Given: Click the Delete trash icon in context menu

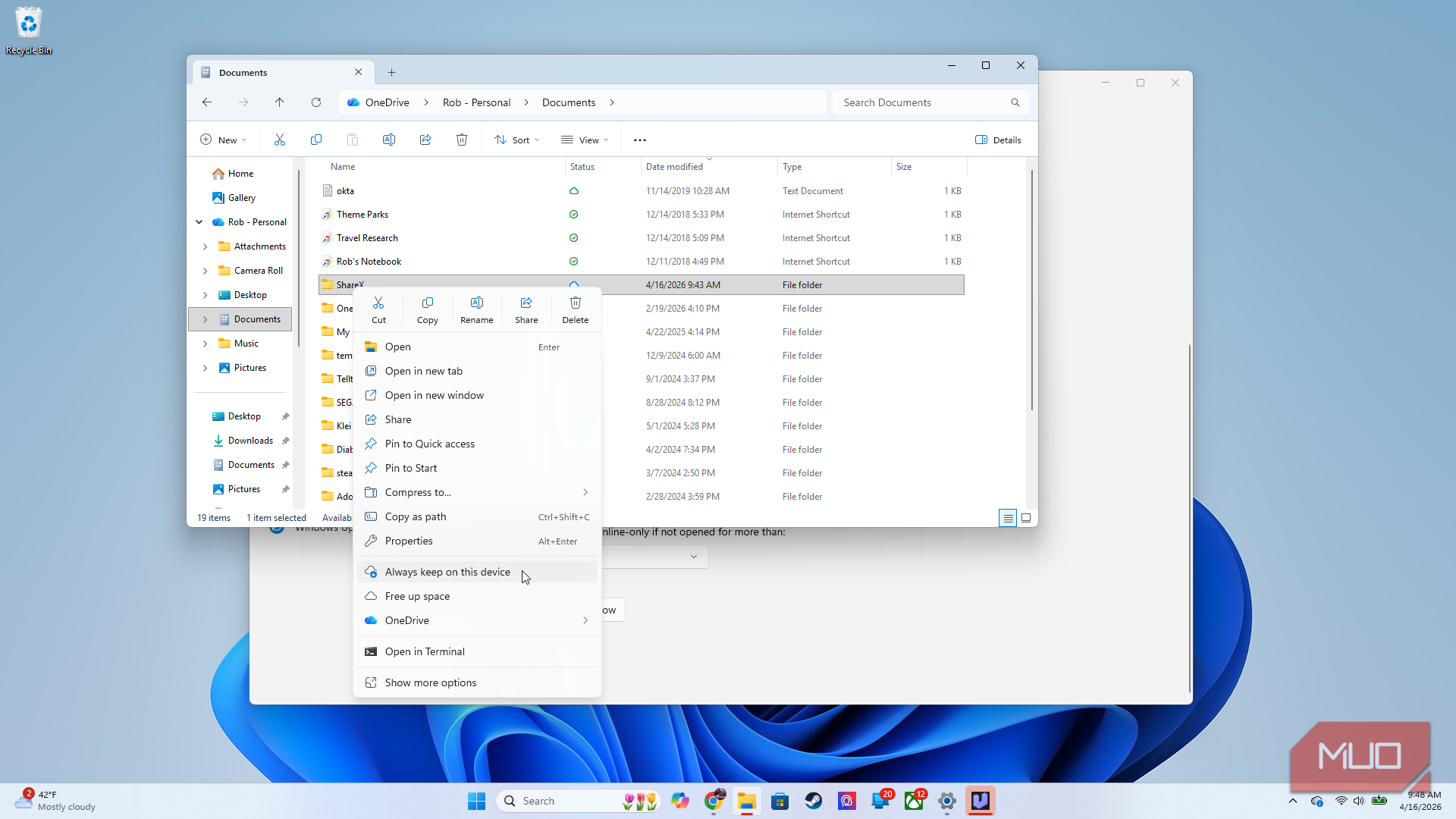Looking at the screenshot, I should point(576,303).
